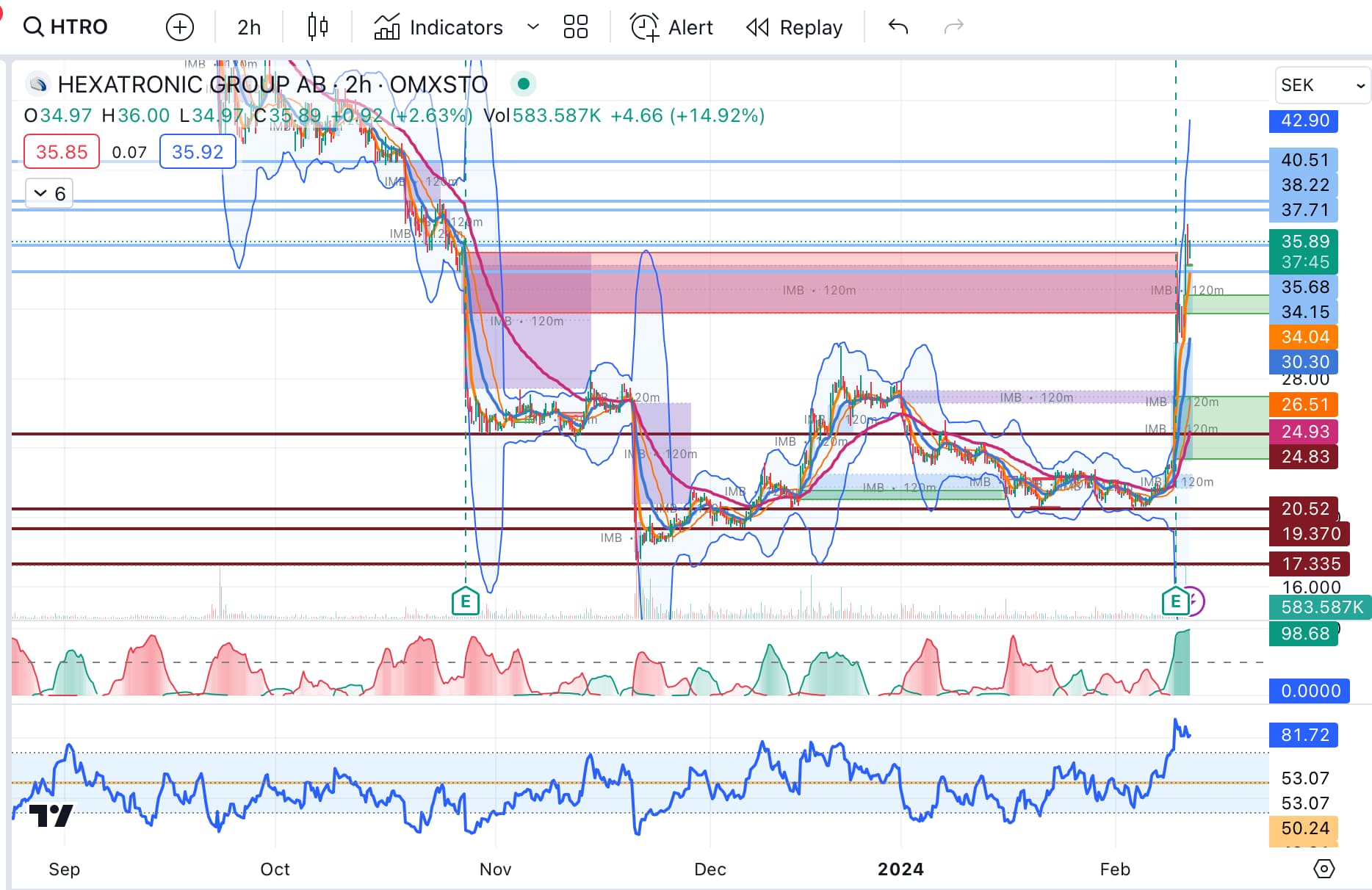1372x890 pixels.
Task: Select the 17.335 support level label
Action: (x=1310, y=564)
